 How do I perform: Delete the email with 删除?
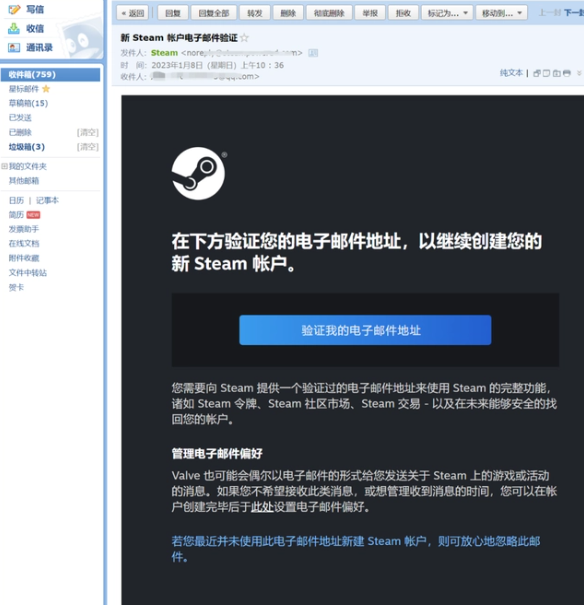click(288, 14)
